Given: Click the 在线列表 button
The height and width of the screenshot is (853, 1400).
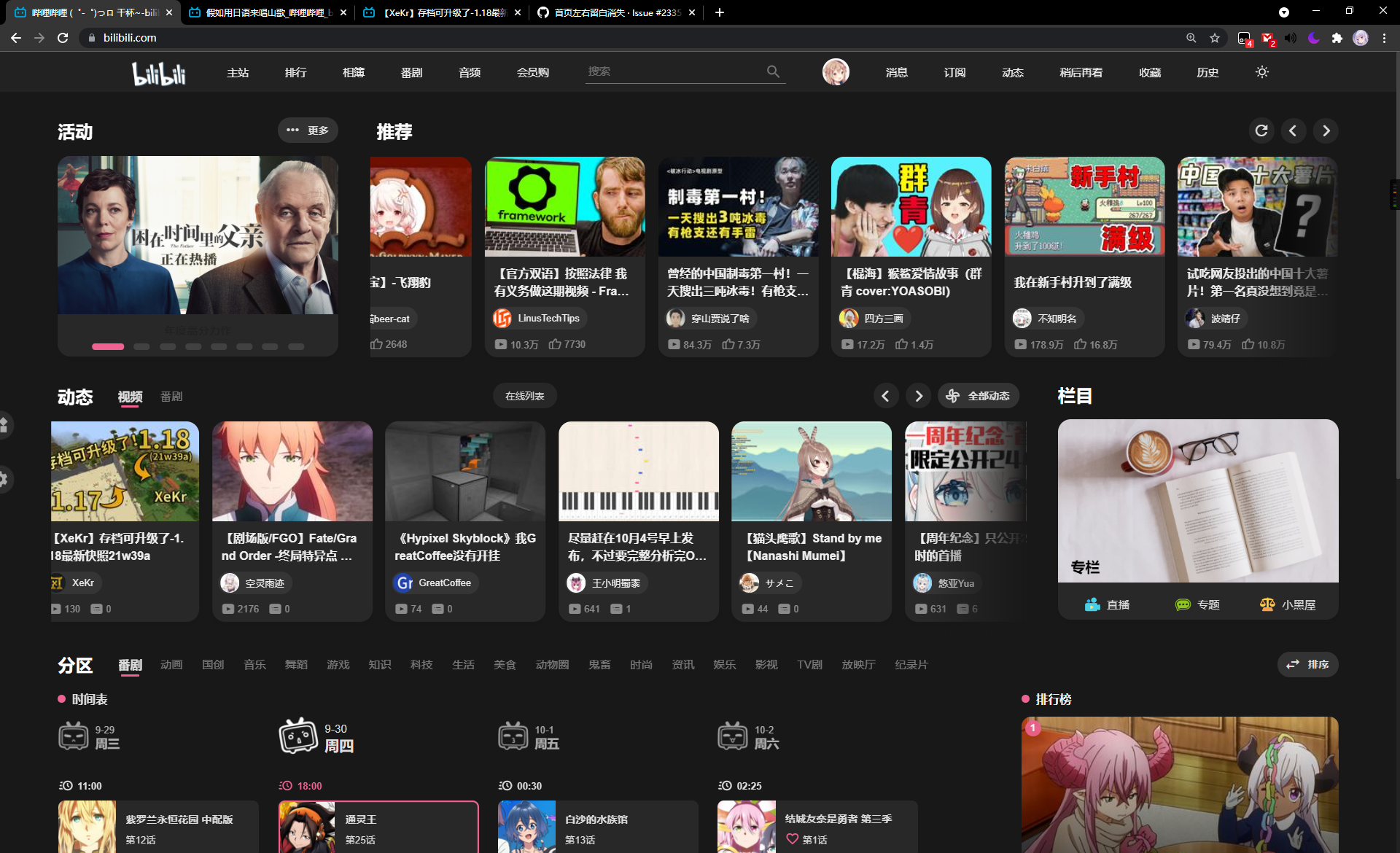Looking at the screenshot, I should coord(524,395).
